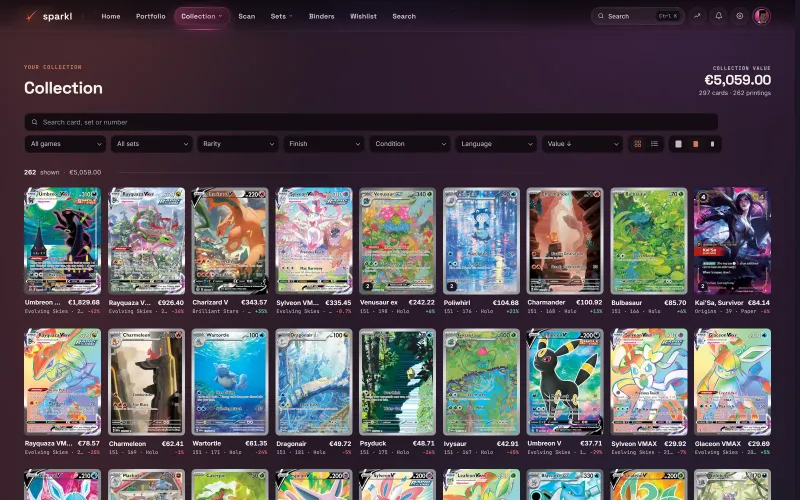This screenshot has width=800, height=500.
Task: Open the Bulbasaur card image
Action: [x=649, y=241]
